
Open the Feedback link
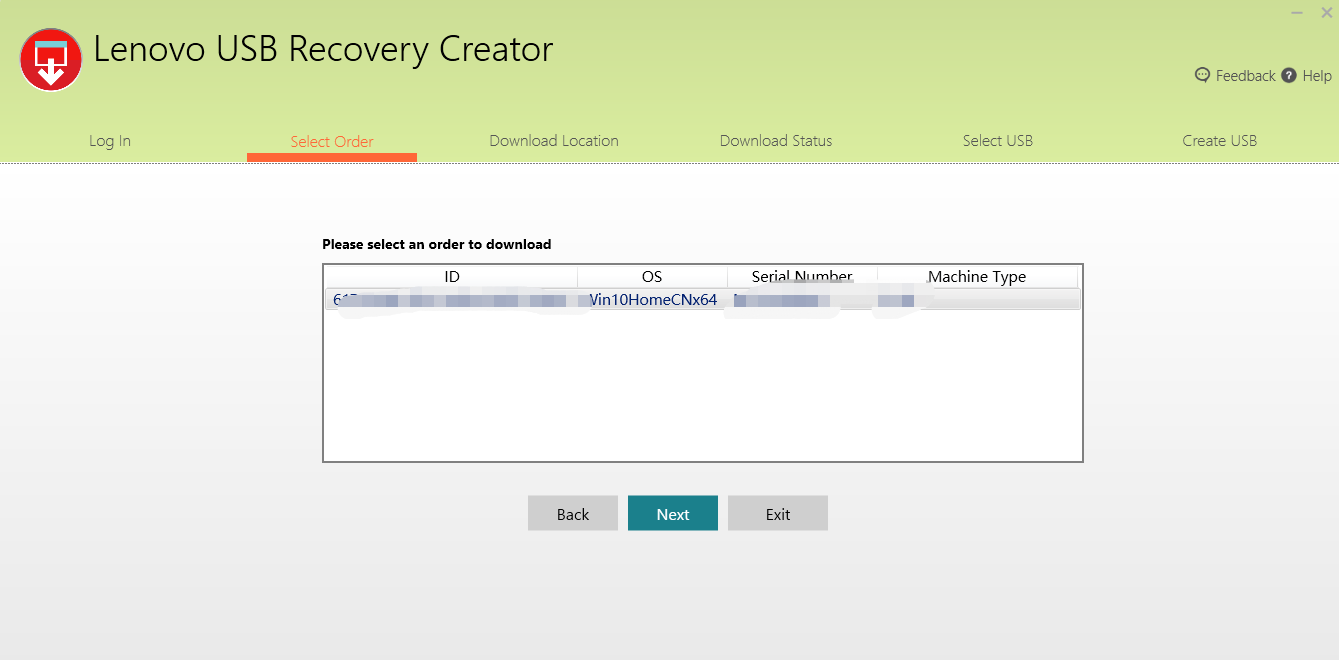pos(1245,76)
